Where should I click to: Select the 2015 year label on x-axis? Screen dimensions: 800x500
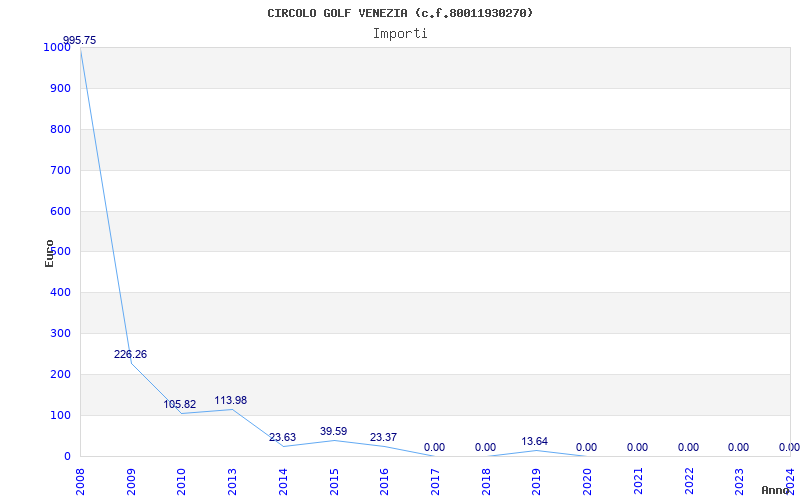334,481
